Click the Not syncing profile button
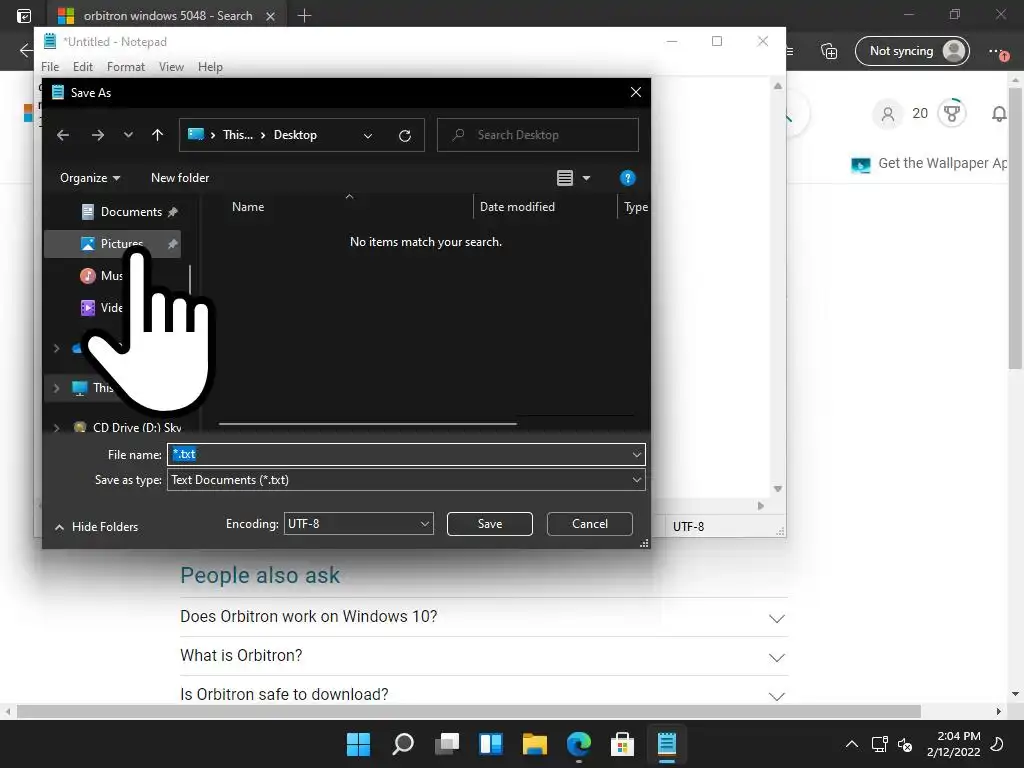This screenshot has width=1024, height=768. click(x=912, y=51)
